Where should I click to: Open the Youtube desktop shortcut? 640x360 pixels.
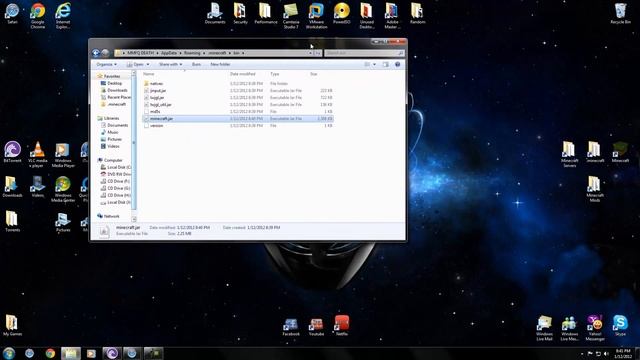(x=316, y=326)
